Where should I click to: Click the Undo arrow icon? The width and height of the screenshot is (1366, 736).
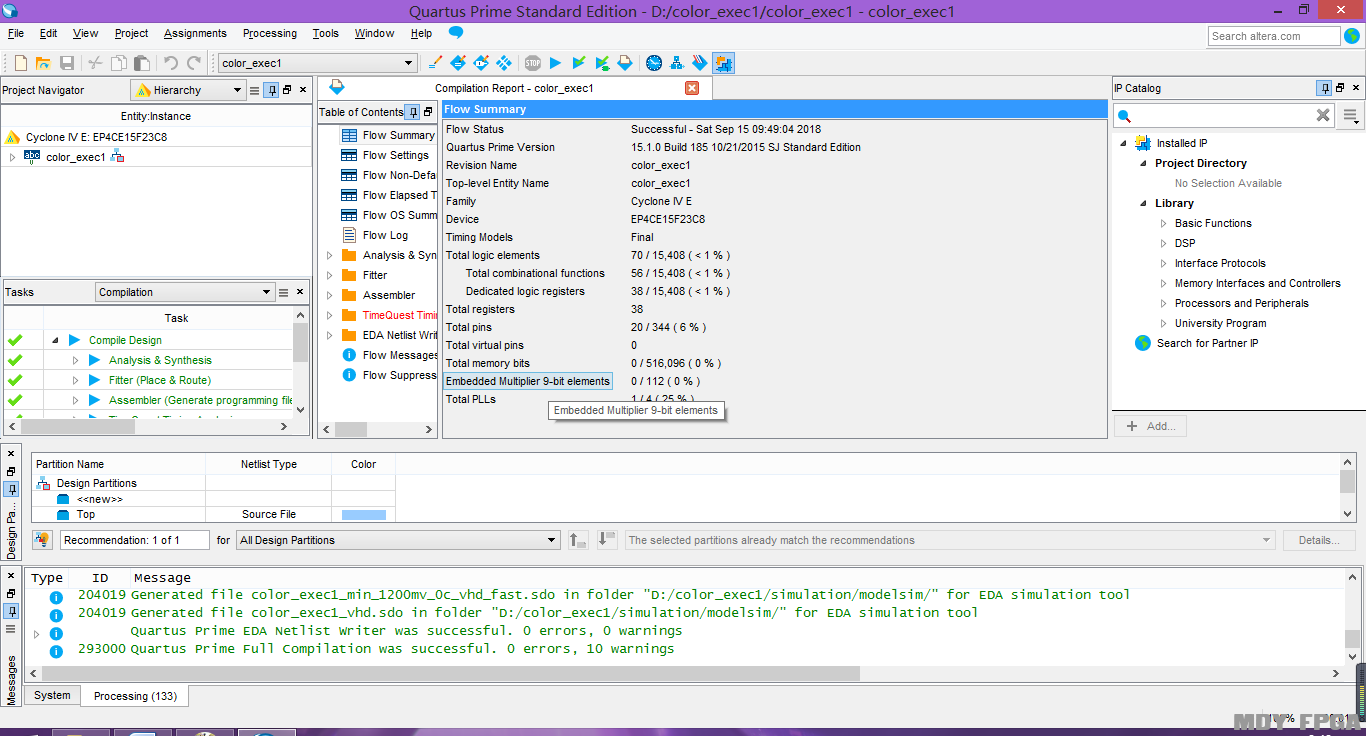coord(171,63)
